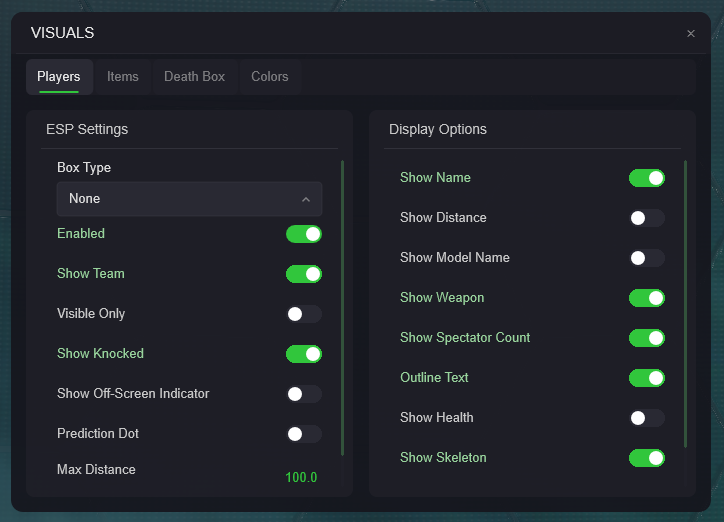
Task: Toggle Show Spectator Count off
Action: (x=647, y=338)
